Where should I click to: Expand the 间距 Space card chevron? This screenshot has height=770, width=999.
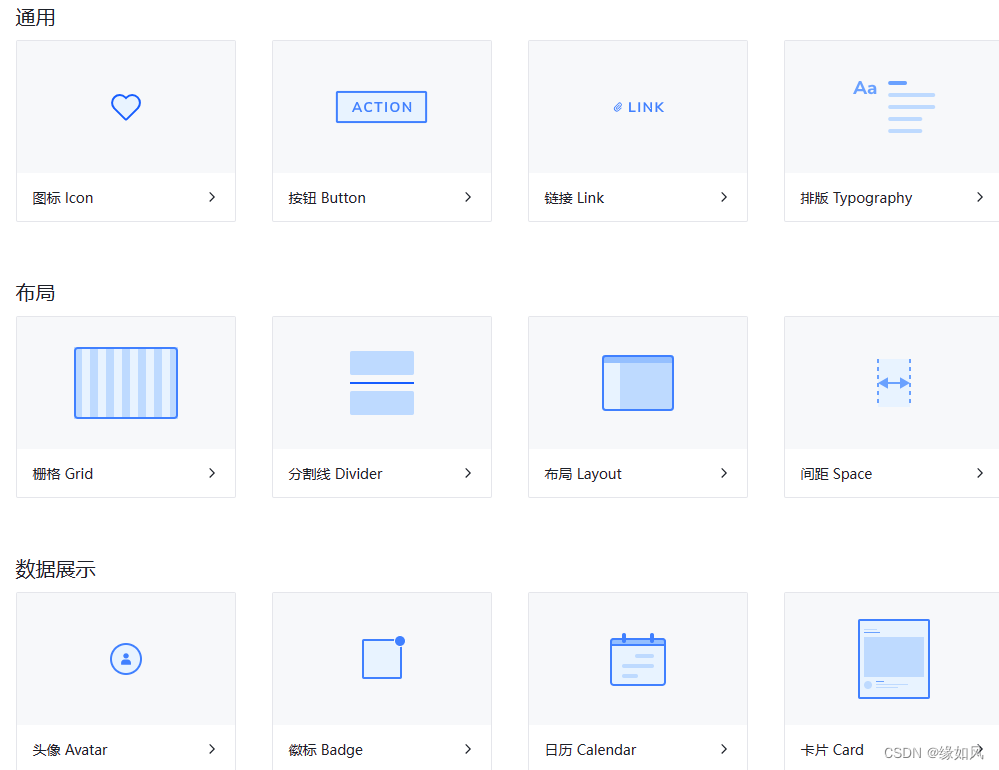click(980, 473)
